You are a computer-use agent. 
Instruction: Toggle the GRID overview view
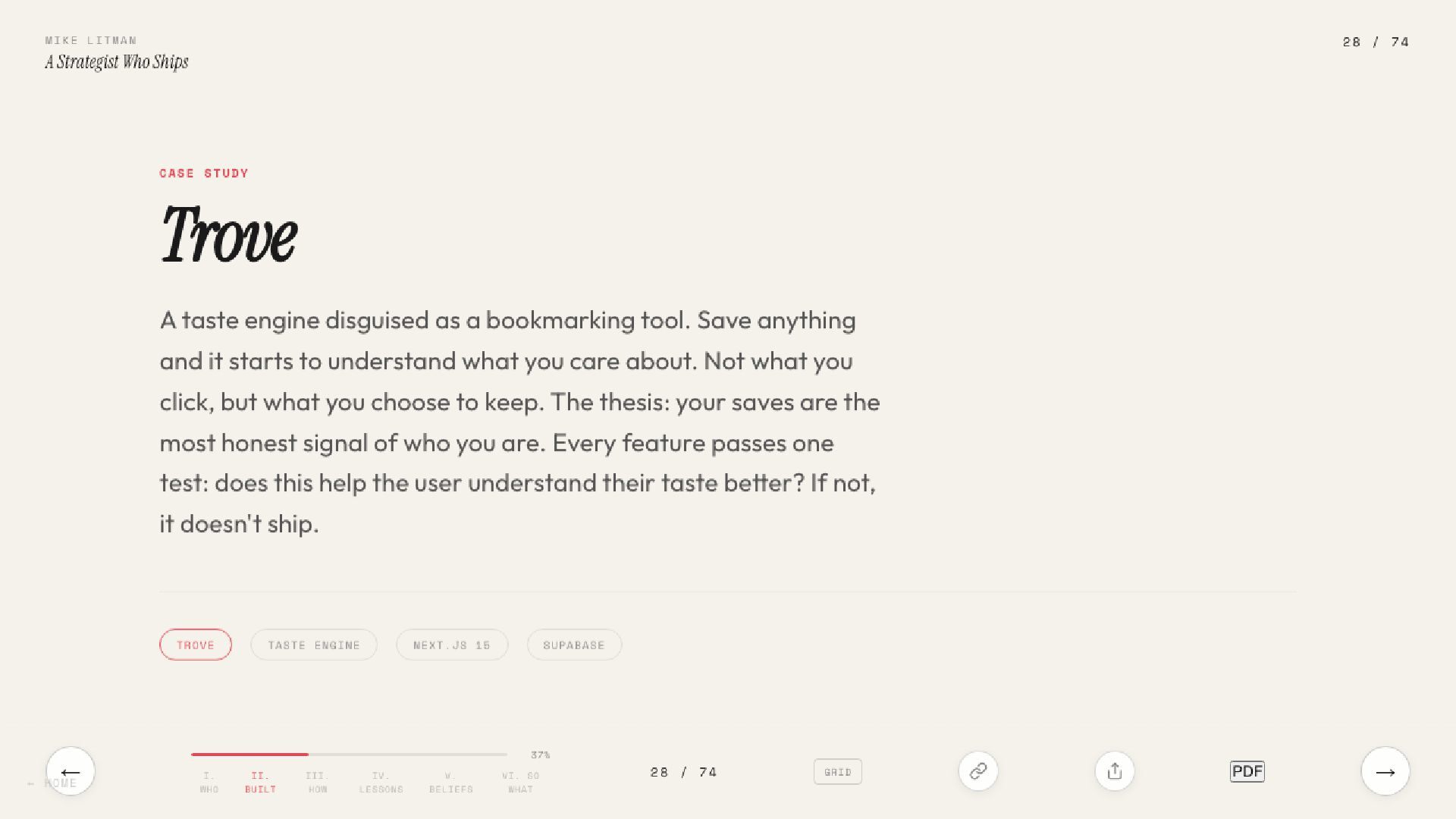838,772
